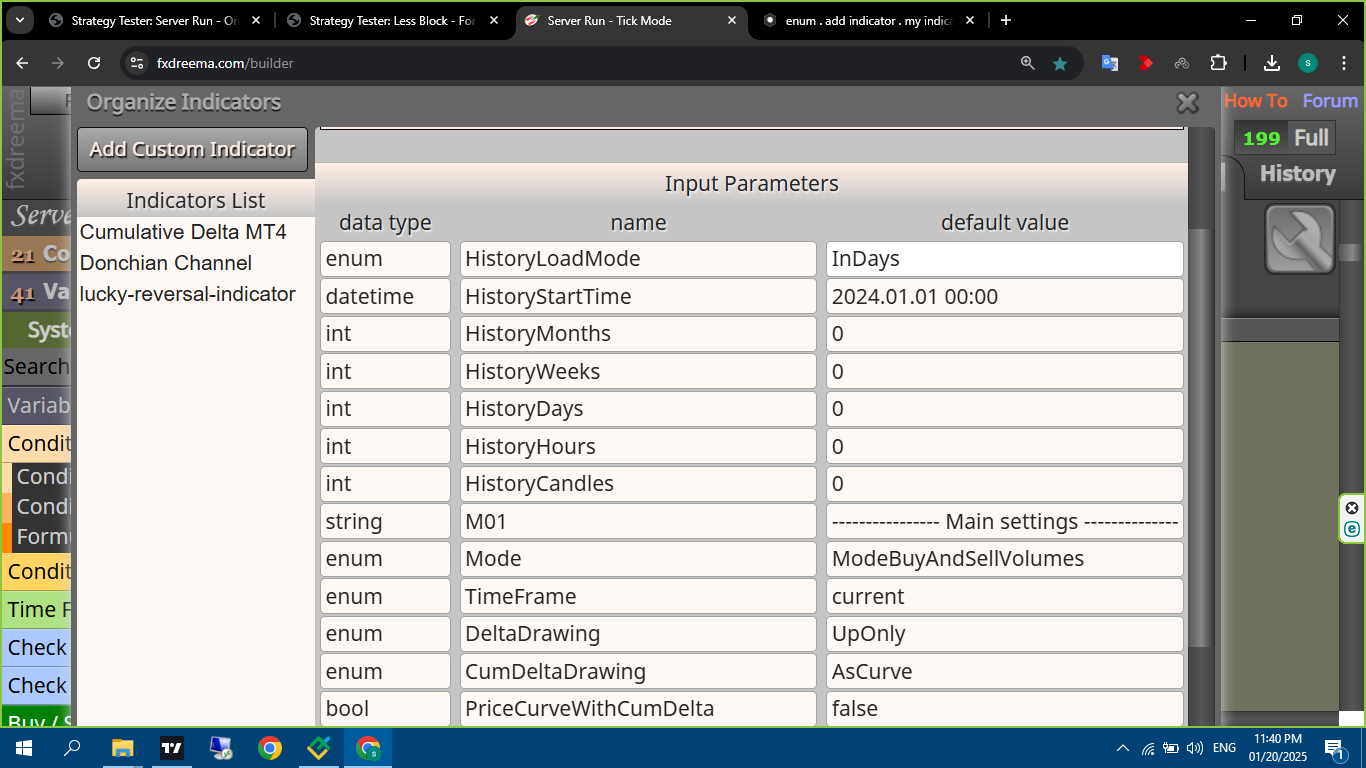Open the Forum link
Viewport: 1366px width, 768px height.
(x=1330, y=101)
